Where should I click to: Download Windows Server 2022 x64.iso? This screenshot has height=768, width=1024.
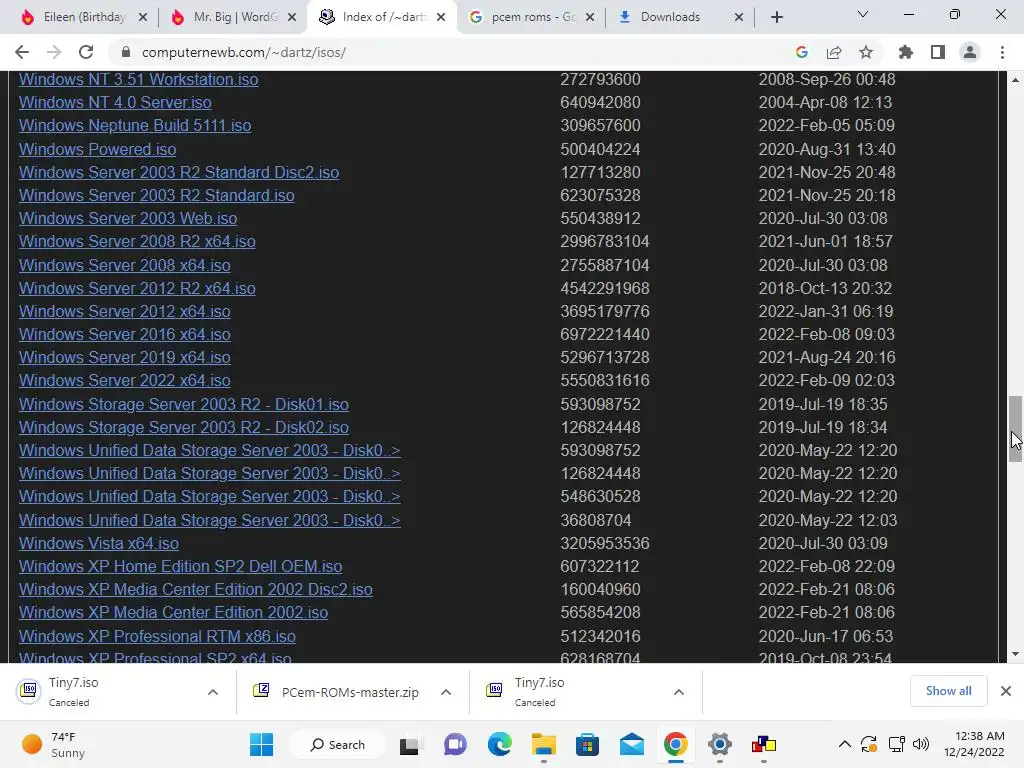[x=125, y=380]
